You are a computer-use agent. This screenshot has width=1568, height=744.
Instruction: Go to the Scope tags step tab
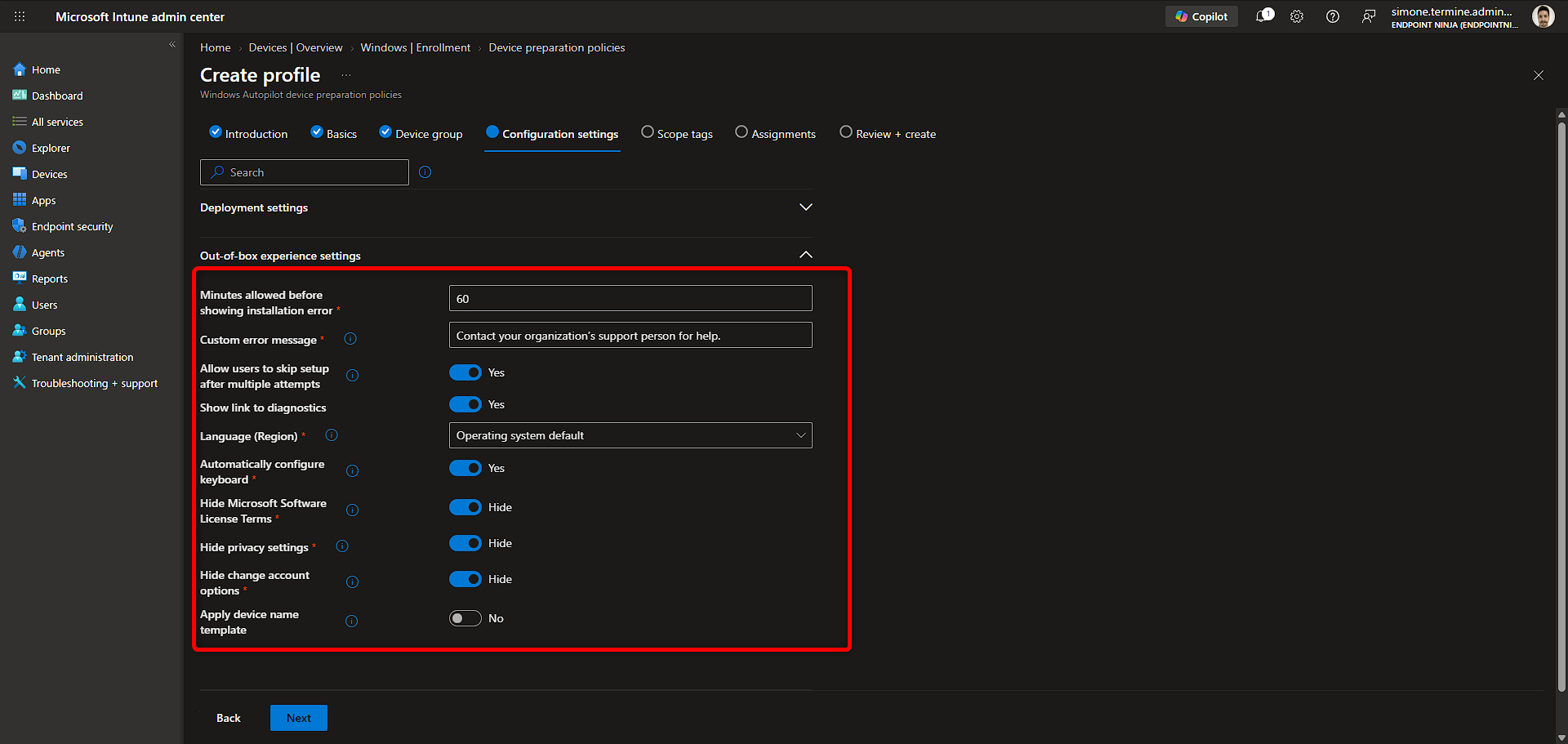pyautogui.click(x=677, y=134)
